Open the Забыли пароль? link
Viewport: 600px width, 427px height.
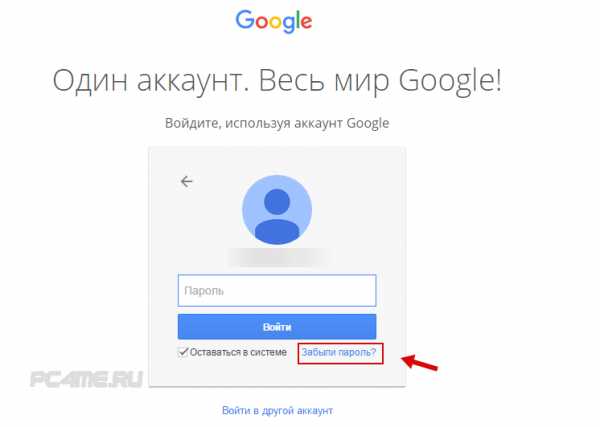[339, 352]
